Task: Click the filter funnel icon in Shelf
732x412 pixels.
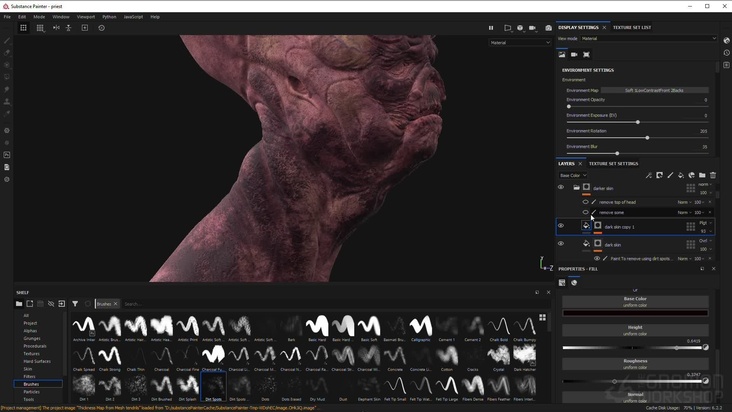Action: pyautogui.click(x=75, y=304)
